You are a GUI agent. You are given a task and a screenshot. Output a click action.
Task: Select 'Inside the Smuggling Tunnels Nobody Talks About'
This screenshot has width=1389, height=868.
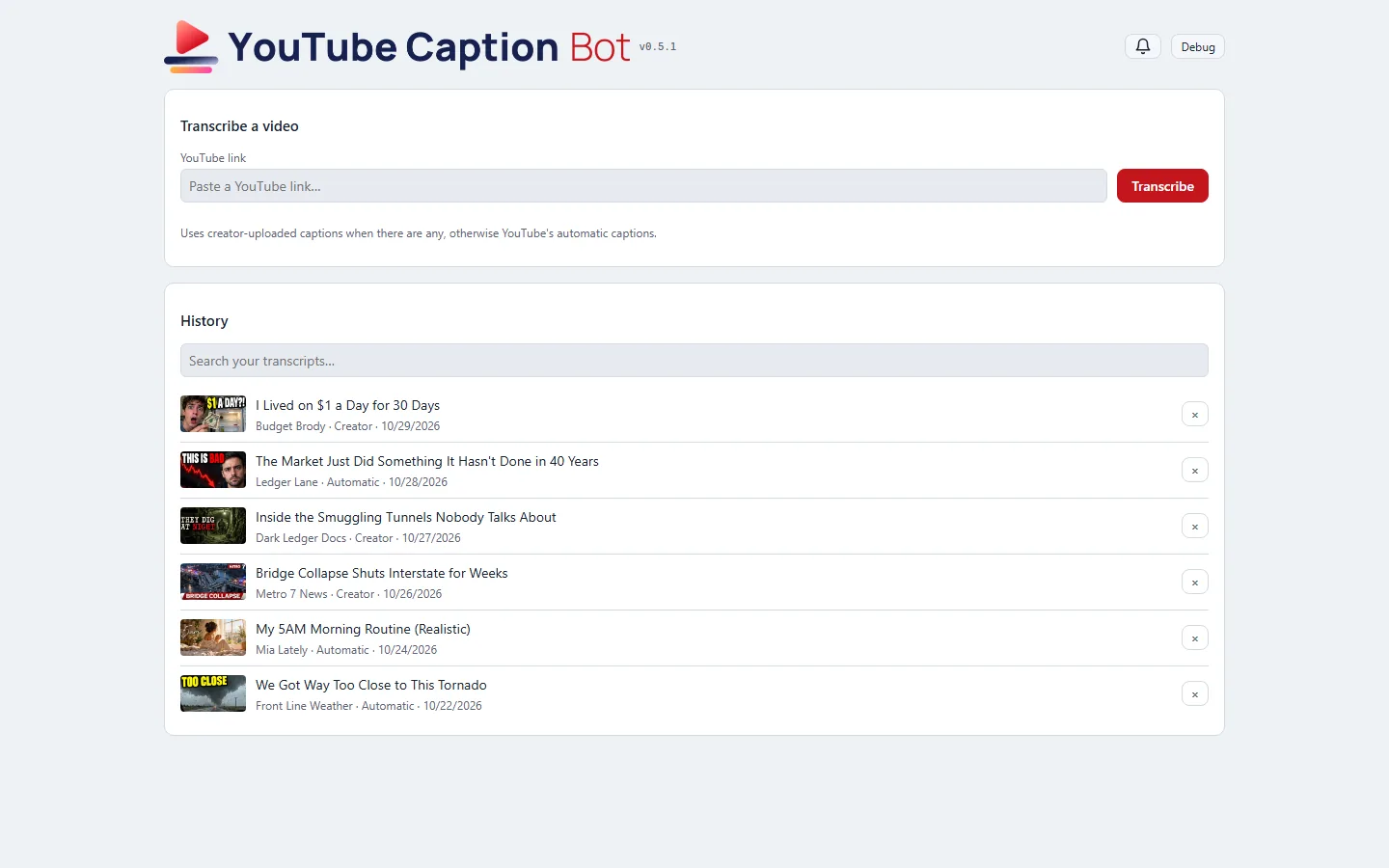coord(406,517)
